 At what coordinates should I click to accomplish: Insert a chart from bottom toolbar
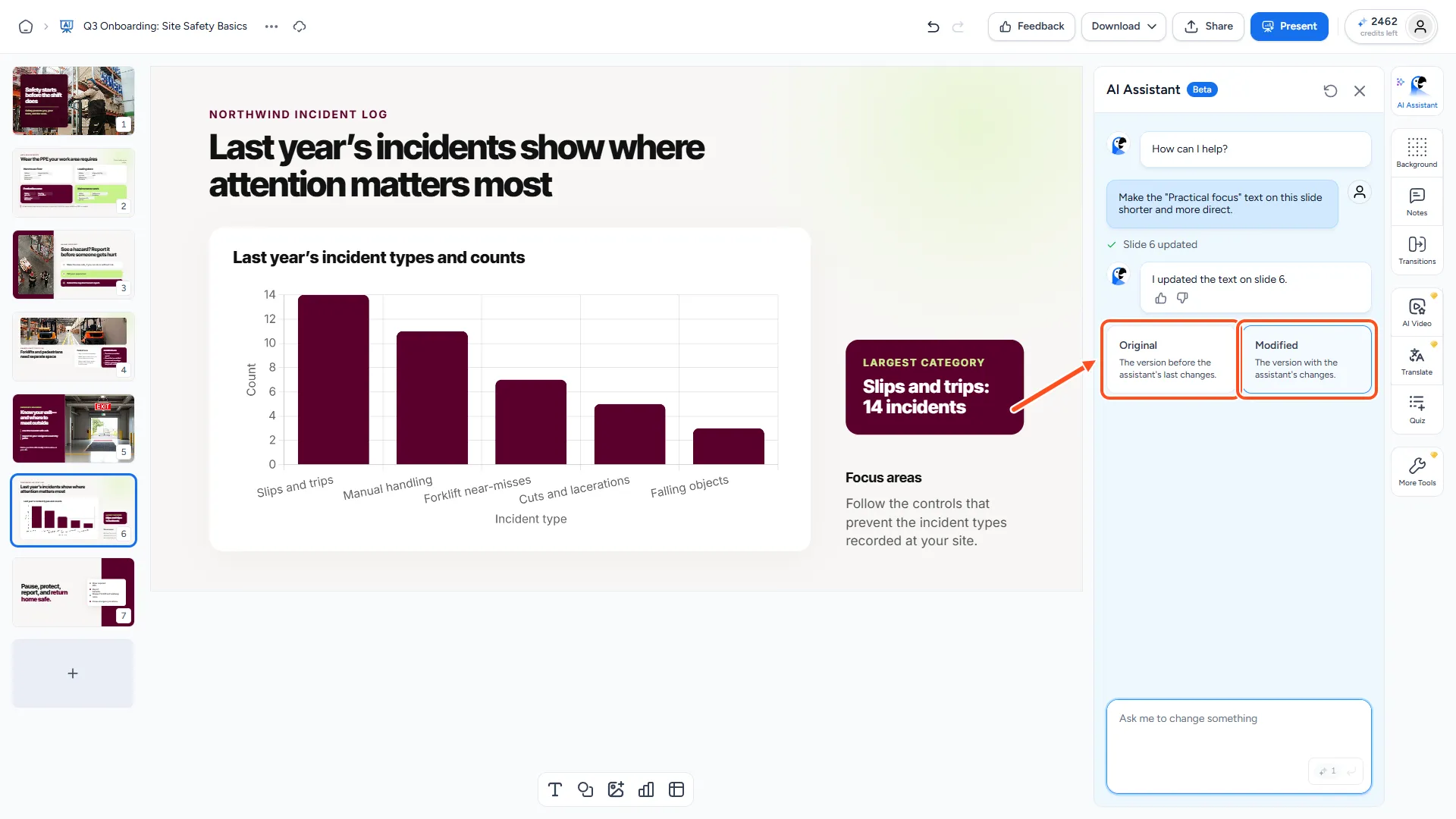pyautogui.click(x=646, y=789)
